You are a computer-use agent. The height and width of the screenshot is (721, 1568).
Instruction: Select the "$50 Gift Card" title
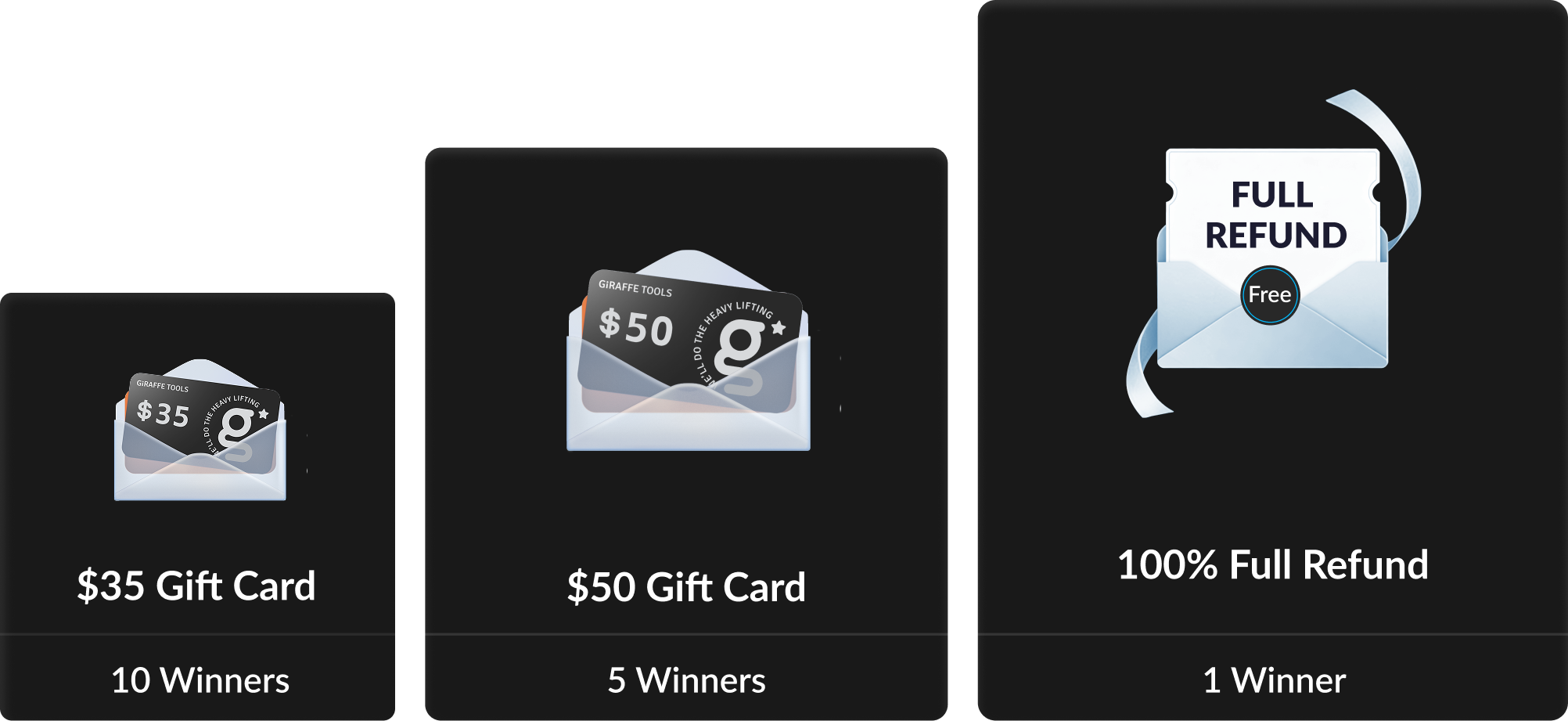click(686, 588)
